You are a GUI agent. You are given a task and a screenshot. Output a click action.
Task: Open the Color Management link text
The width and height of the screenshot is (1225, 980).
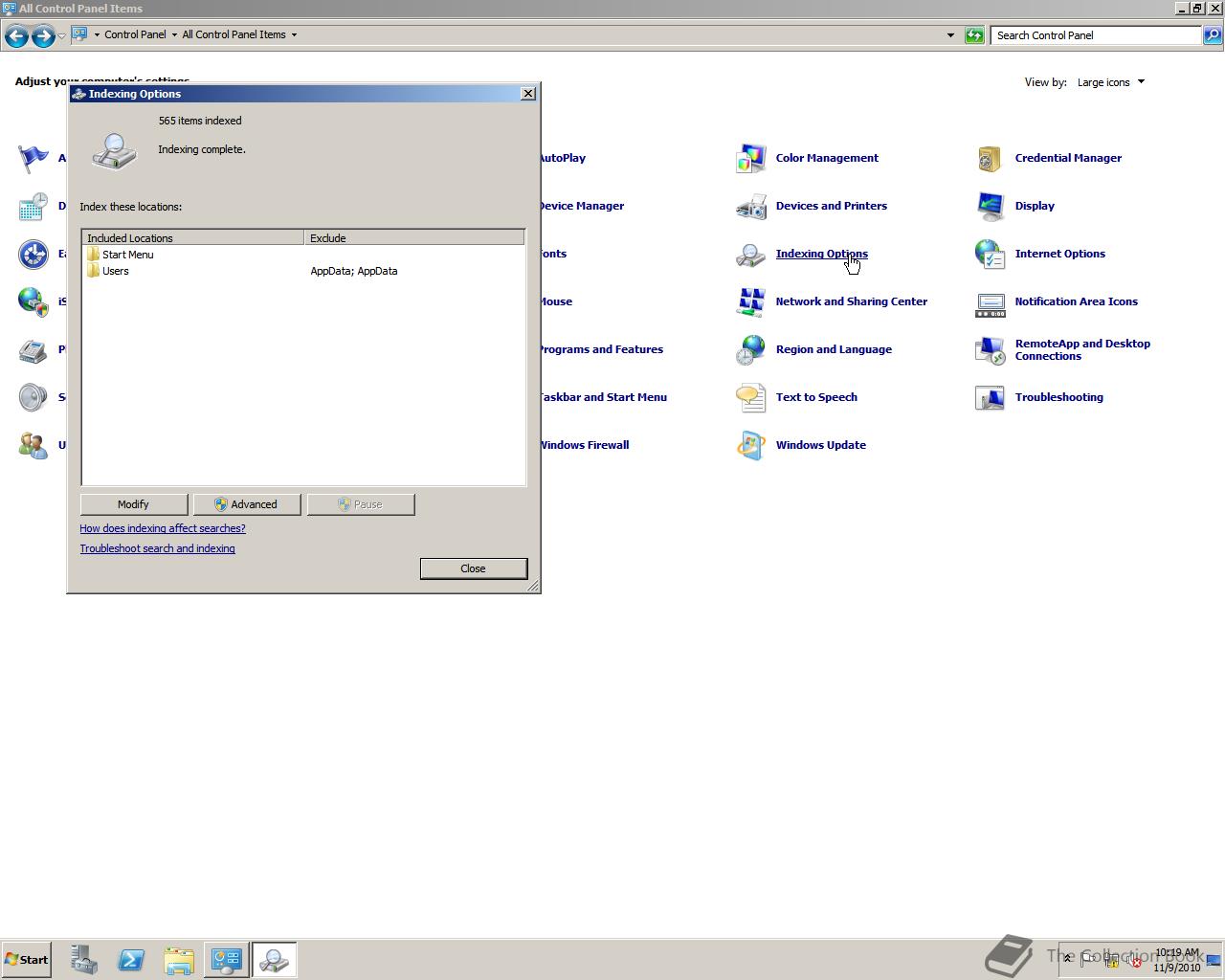pos(827,158)
